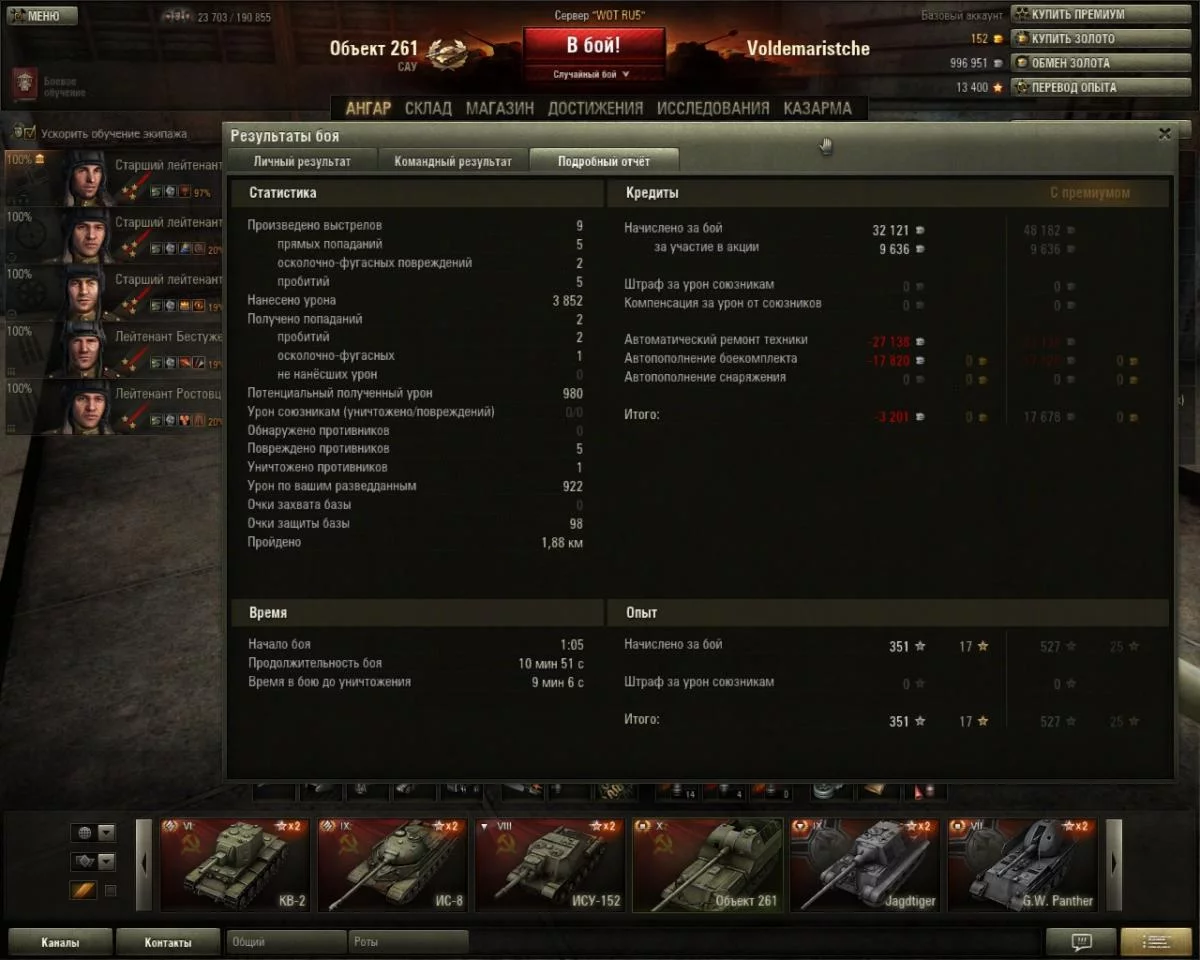1200x960 pixels.
Task: Toggle Ускорить обучение экипажа checkbox
Action: pos(27,133)
